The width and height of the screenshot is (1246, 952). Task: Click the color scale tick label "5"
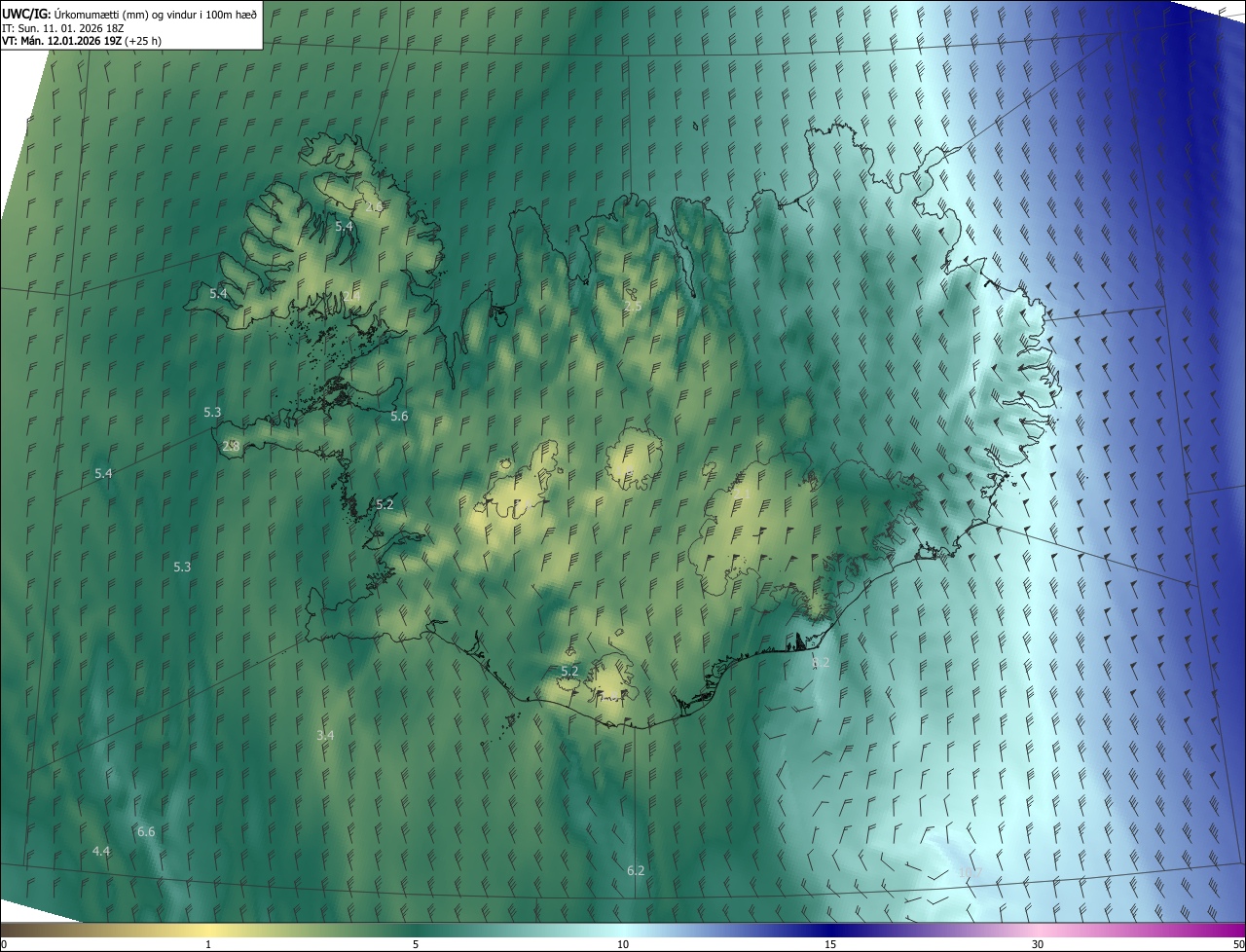pyautogui.click(x=416, y=944)
